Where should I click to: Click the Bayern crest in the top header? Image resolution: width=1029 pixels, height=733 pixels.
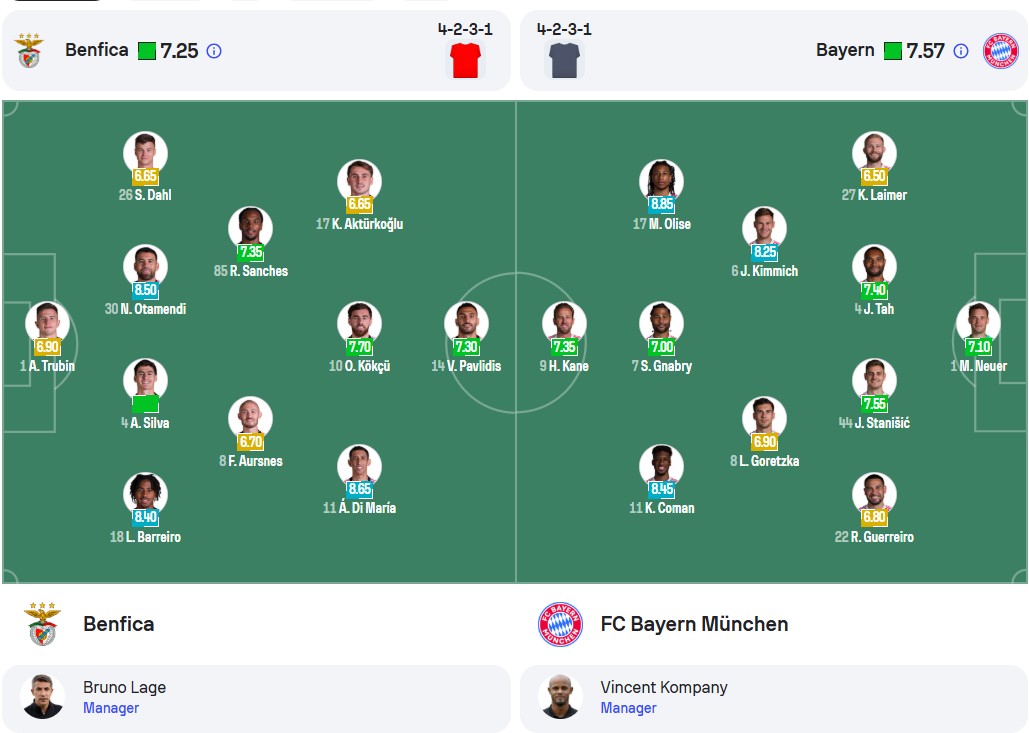(x=1000, y=51)
